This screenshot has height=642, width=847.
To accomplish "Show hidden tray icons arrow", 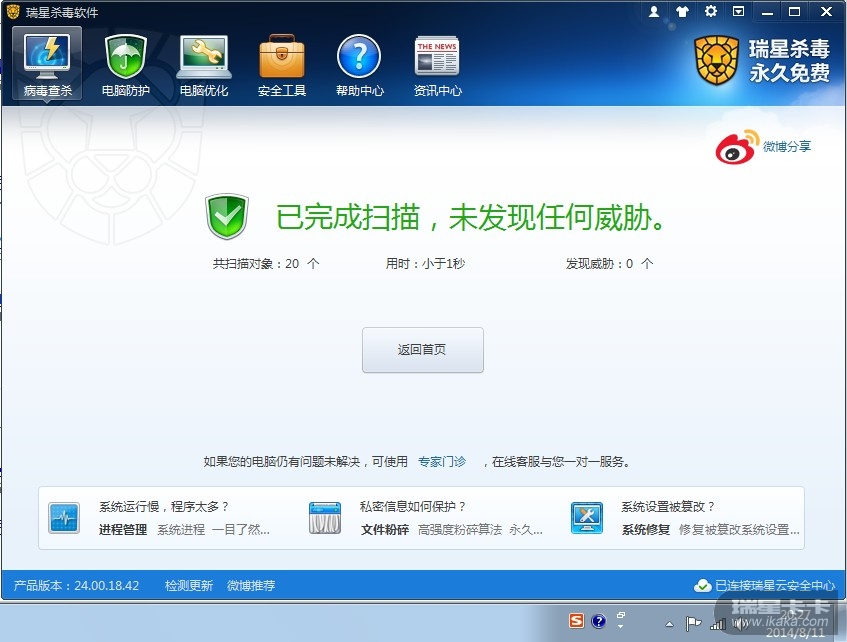I will click(x=669, y=624).
